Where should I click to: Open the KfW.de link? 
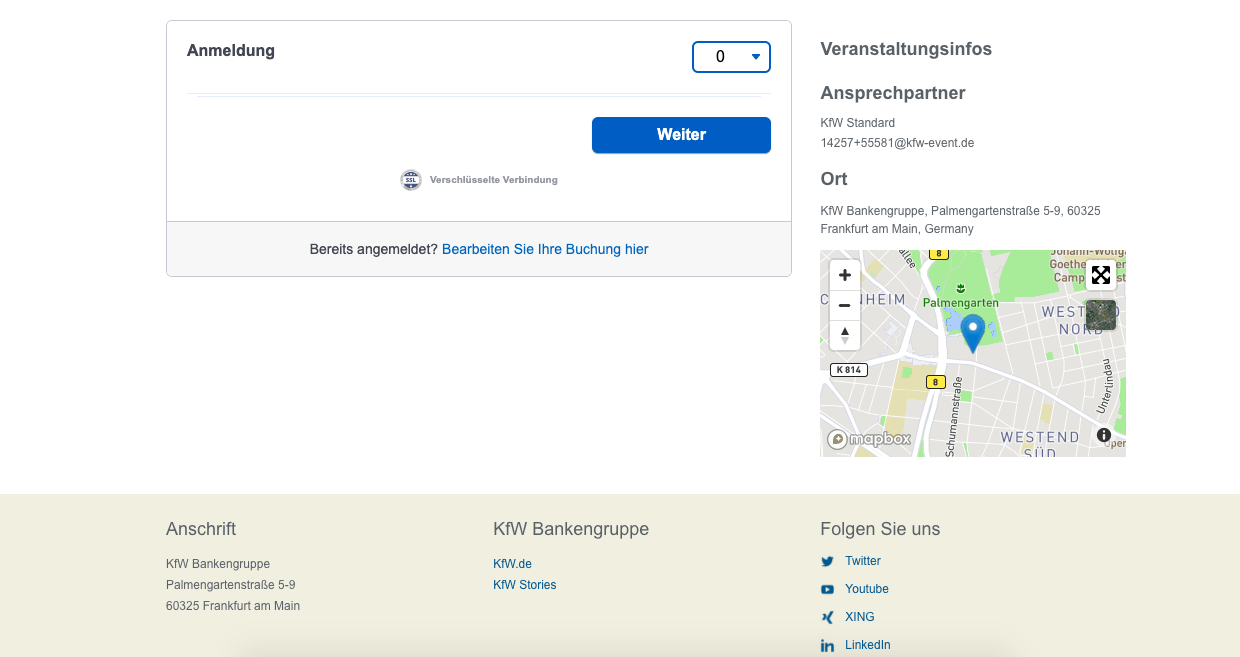point(512,564)
